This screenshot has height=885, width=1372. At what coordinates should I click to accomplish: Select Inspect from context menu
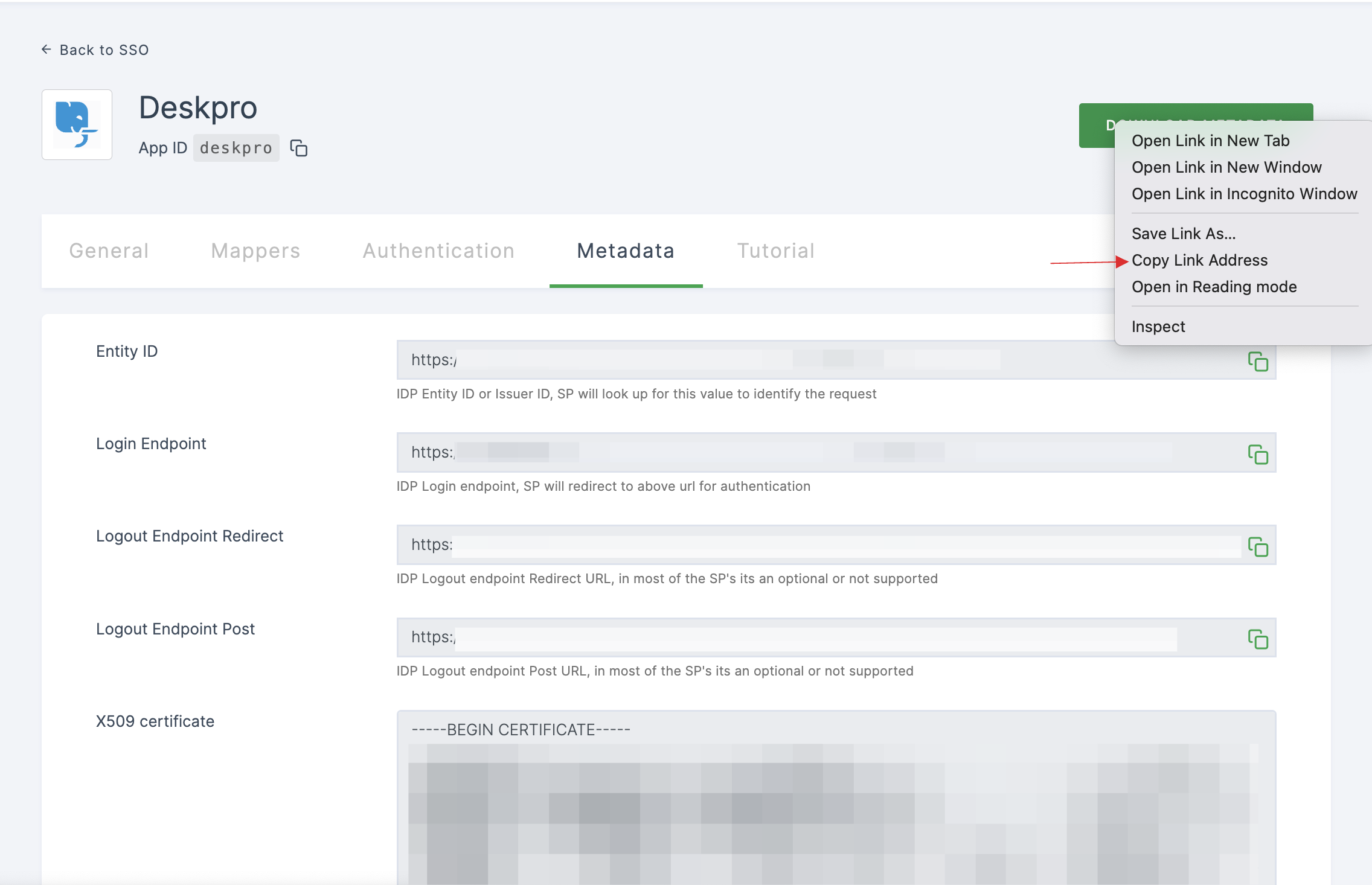[x=1158, y=327]
